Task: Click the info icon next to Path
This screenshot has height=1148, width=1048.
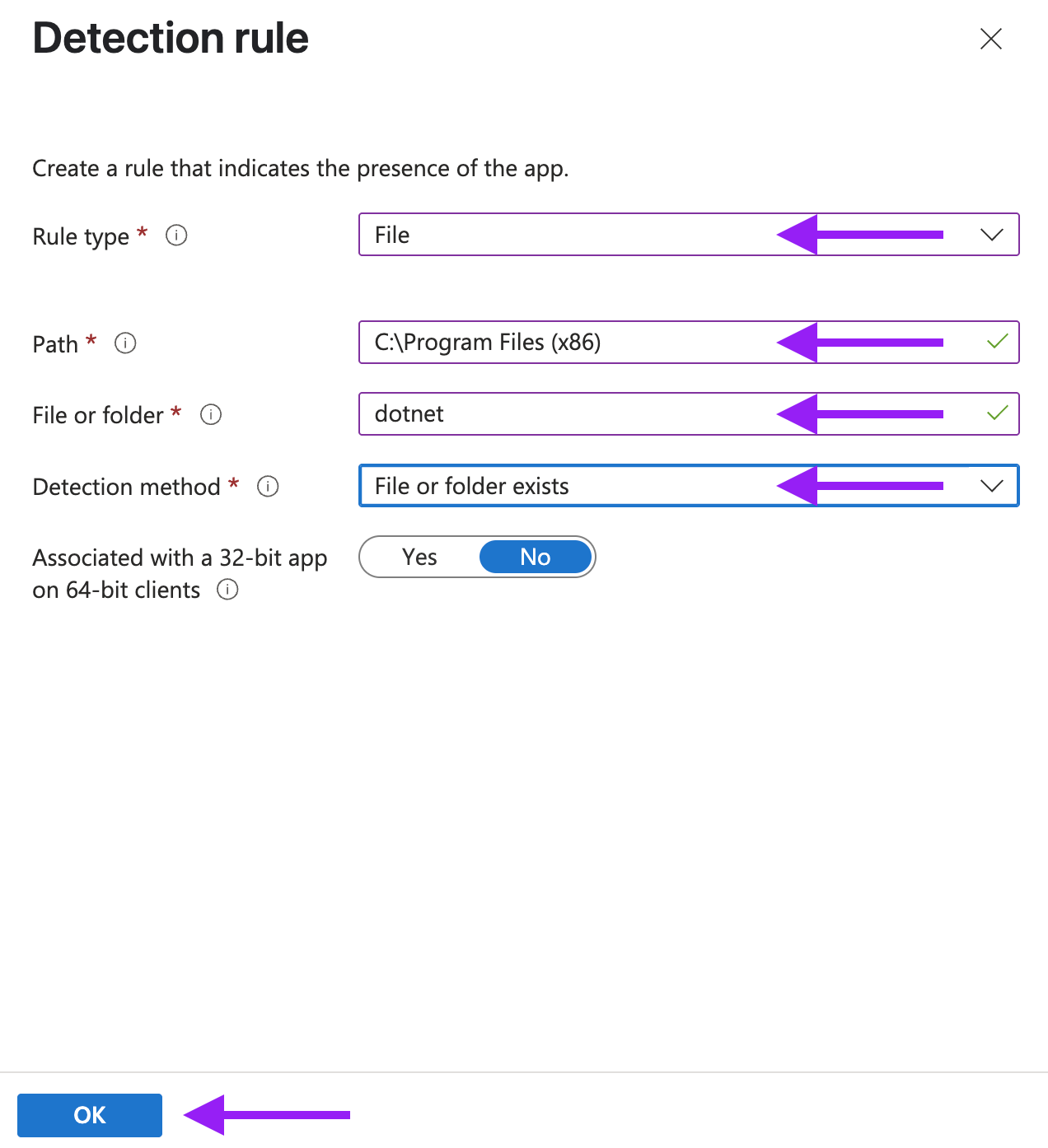Action: coord(125,343)
